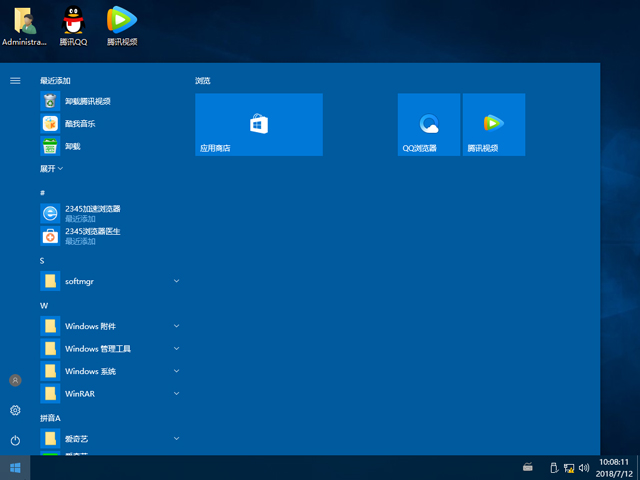Launch 2345加速浏览器 from the app list

92,213
